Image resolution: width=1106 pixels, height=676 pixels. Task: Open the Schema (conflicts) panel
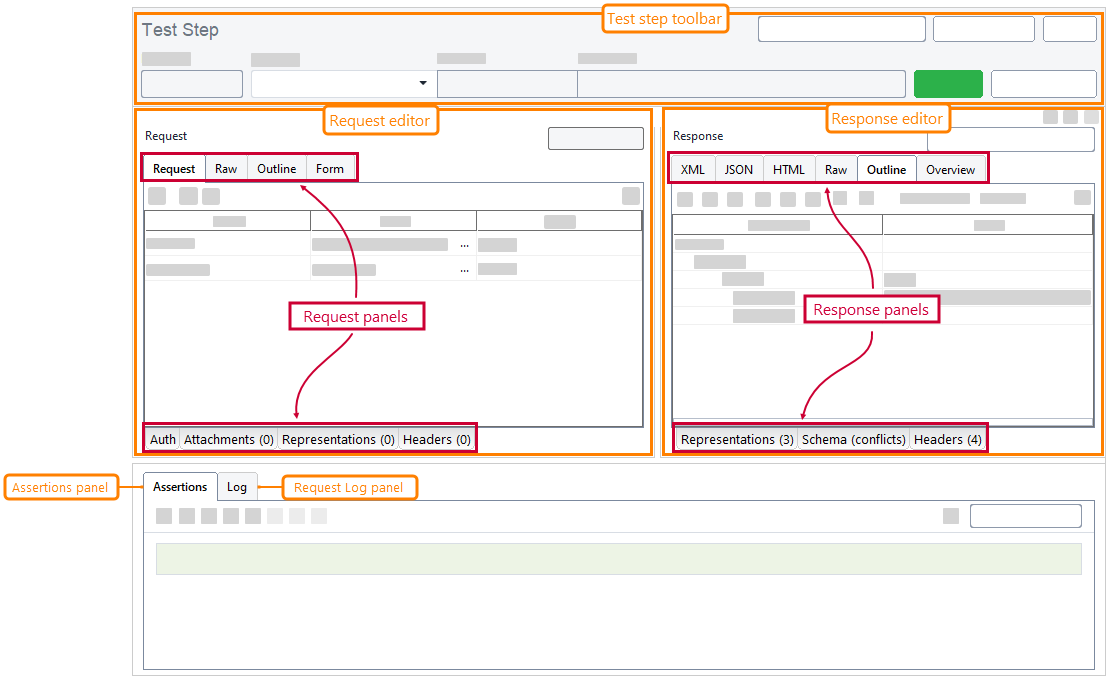click(852, 438)
